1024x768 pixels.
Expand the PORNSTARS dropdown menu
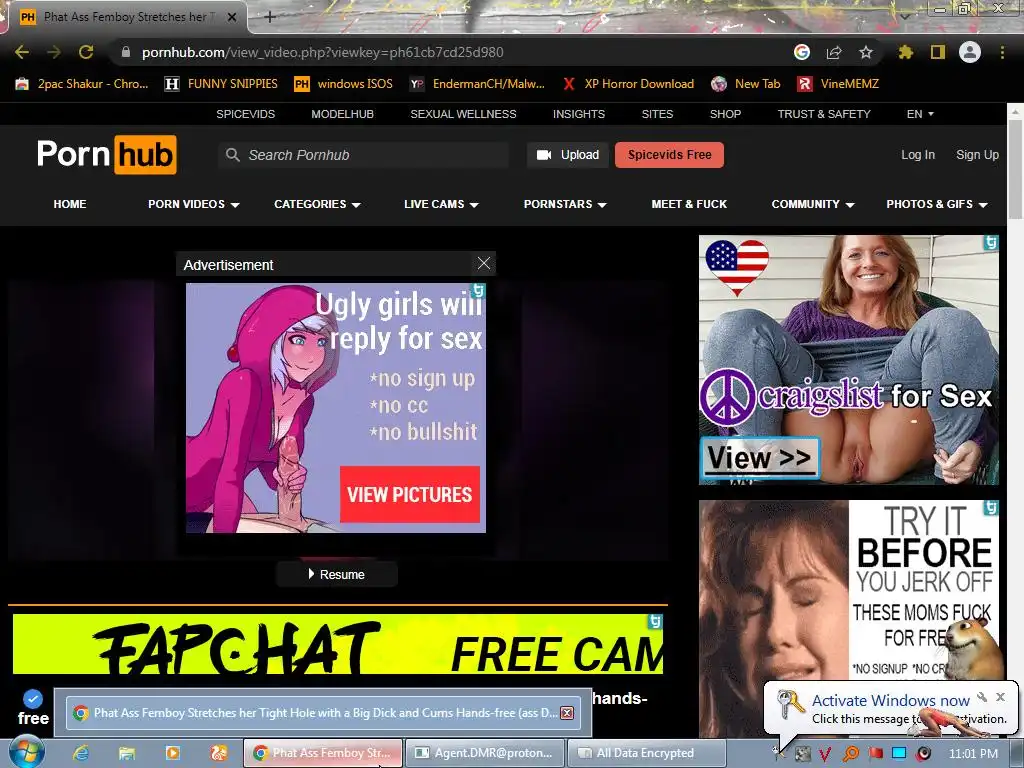pos(566,204)
